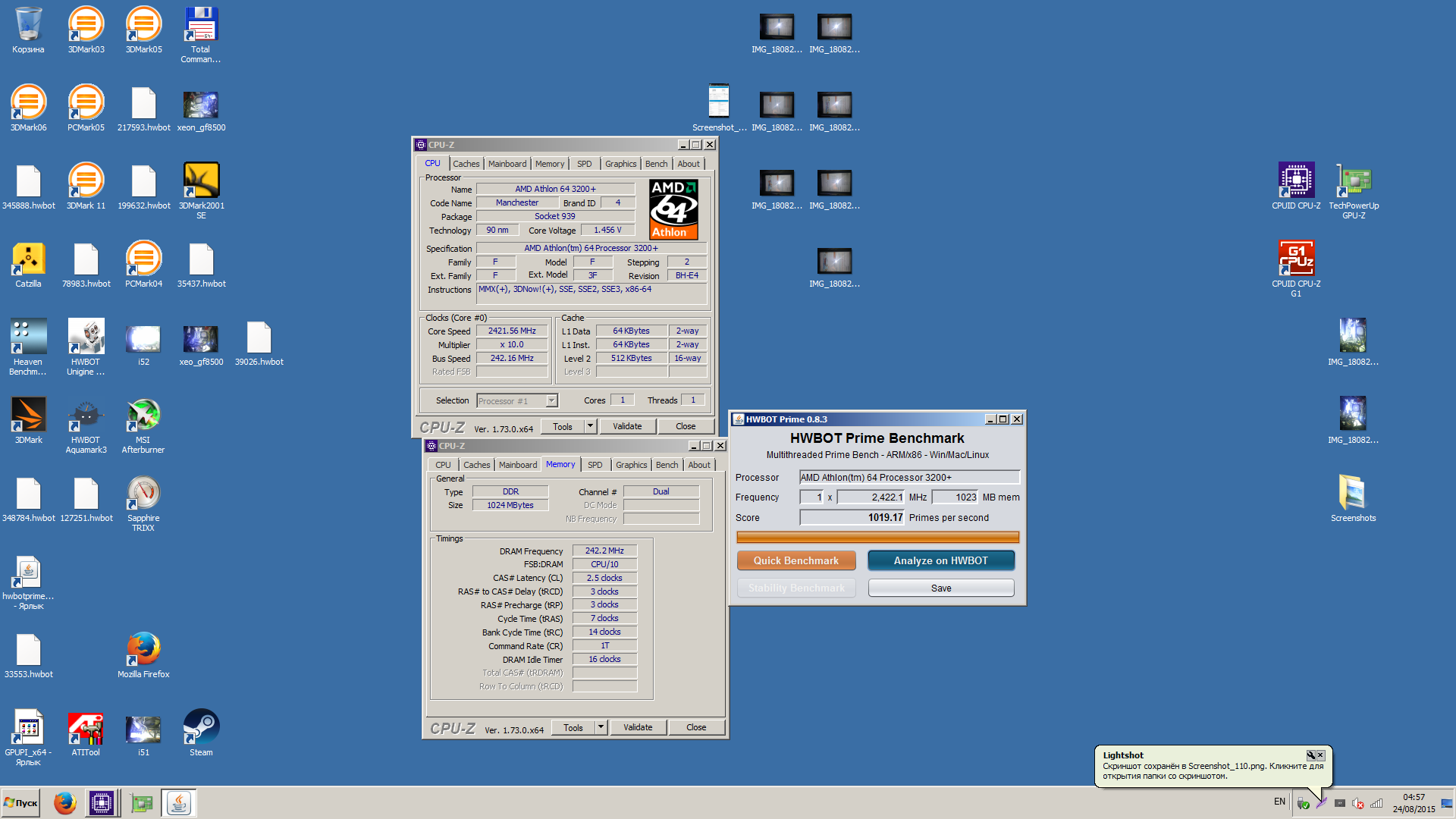Click the EN language indicator
Viewport: 1456px width, 819px height.
point(1279,802)
